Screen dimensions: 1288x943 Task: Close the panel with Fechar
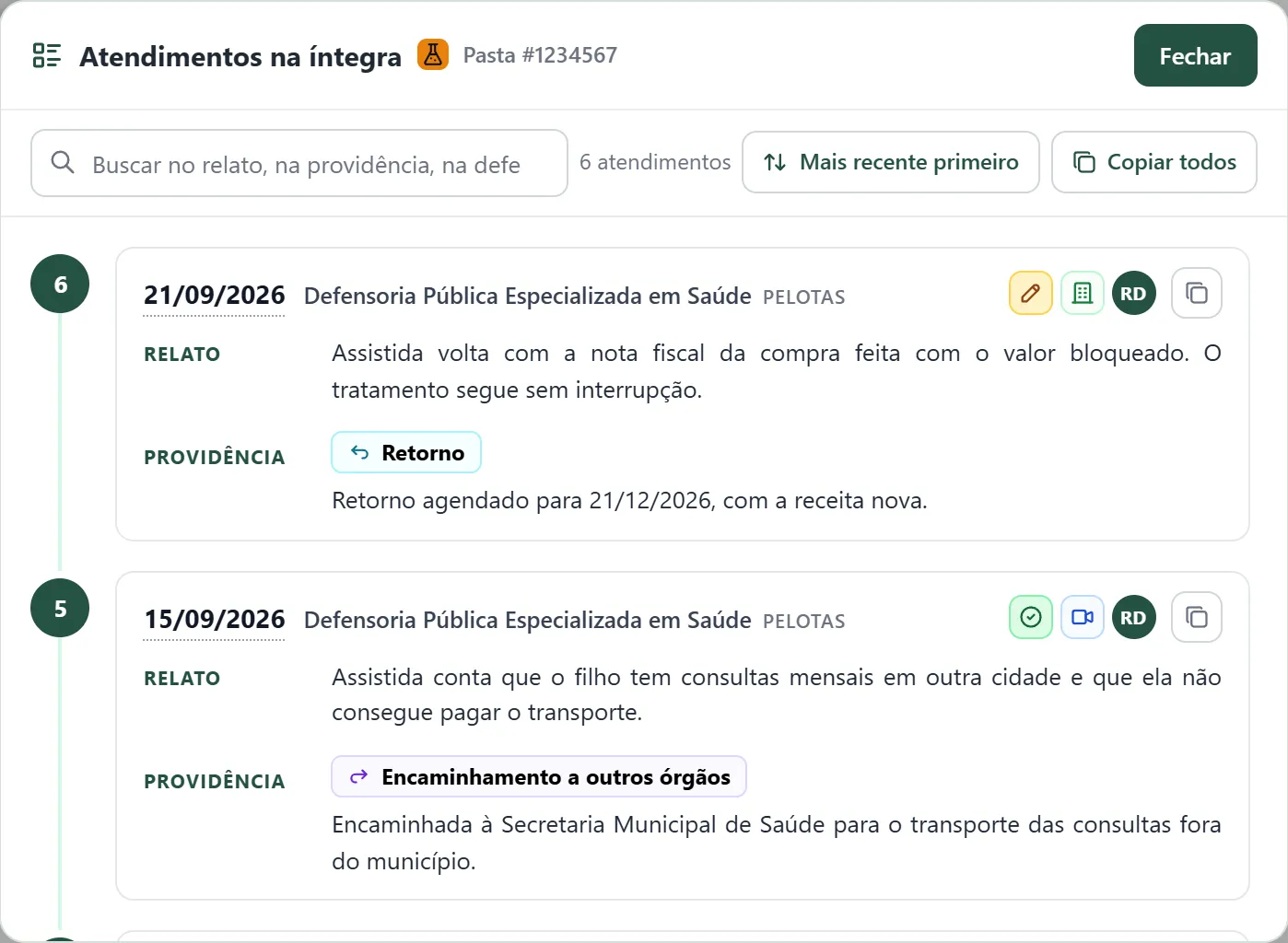1195,55
